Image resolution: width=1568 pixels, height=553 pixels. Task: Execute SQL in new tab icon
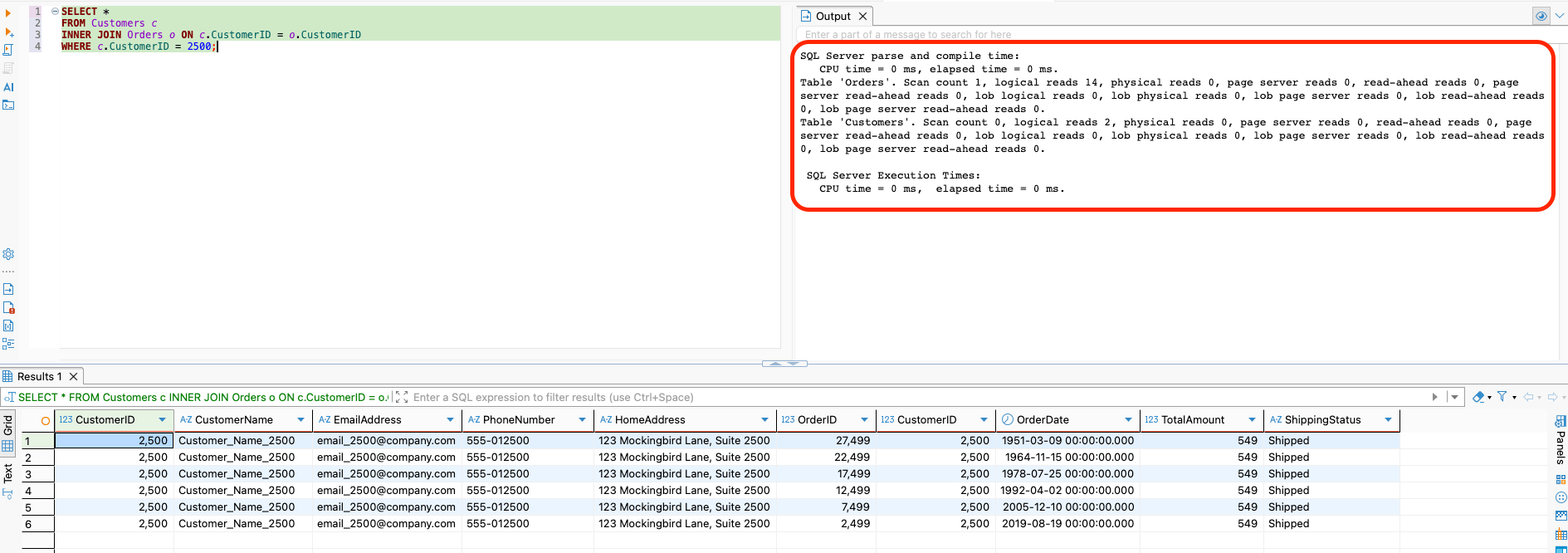pyautogui.click(x=9, y=32)
